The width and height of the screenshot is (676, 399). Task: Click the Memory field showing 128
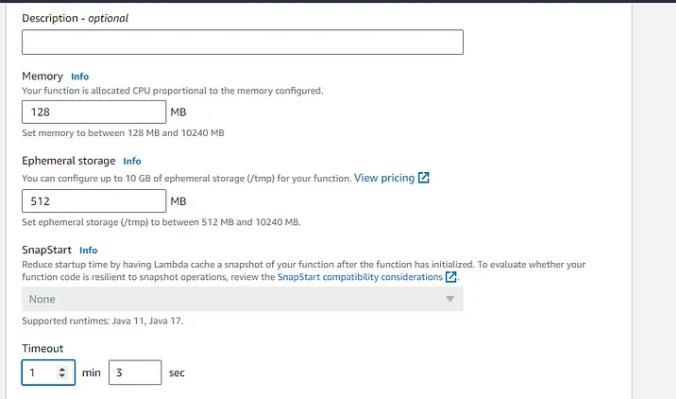(94, 112)
